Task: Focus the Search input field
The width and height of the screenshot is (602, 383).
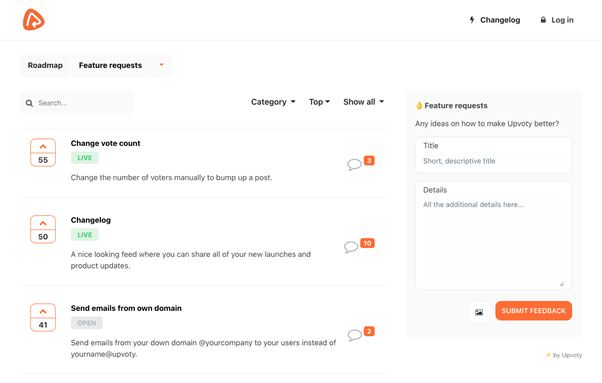Action: coord(77,103)
